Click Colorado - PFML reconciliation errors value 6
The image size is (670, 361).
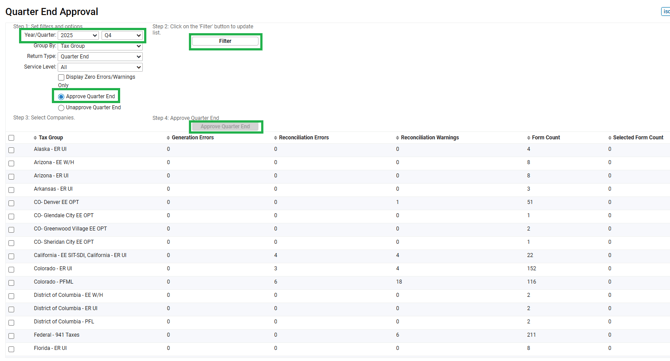[x=276, y=282]
